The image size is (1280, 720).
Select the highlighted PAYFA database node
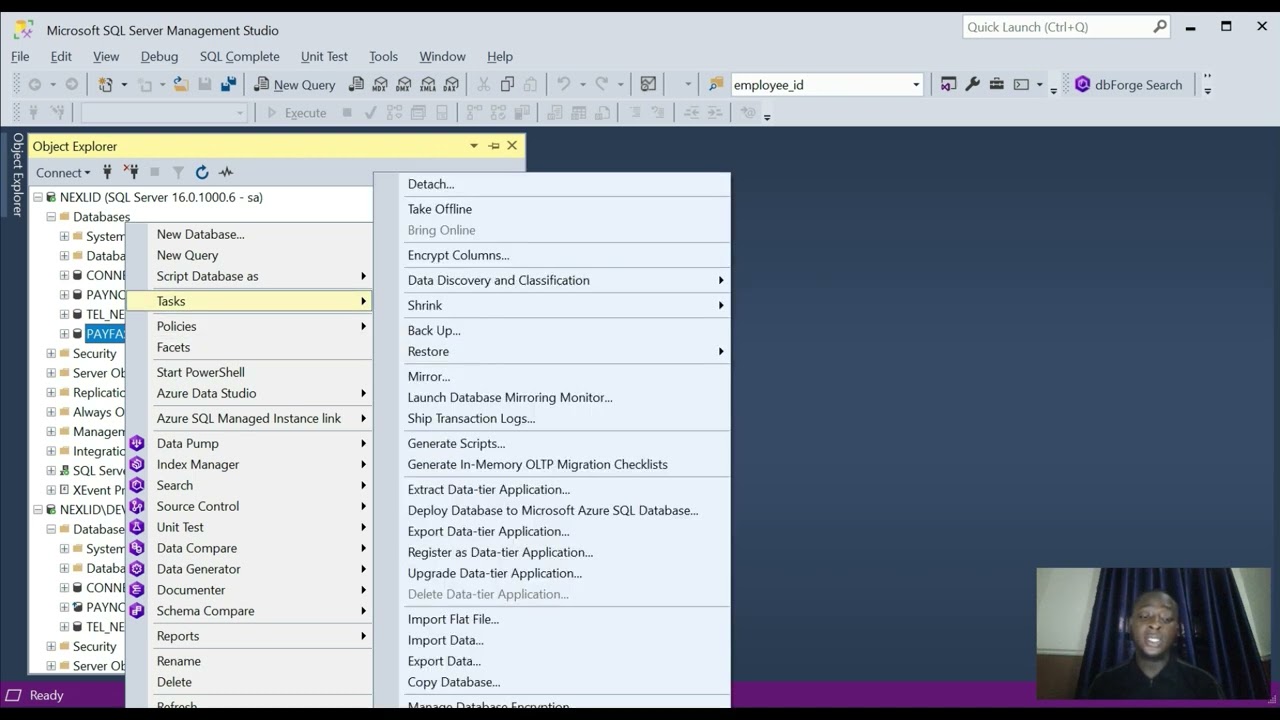tap(104, 334)
